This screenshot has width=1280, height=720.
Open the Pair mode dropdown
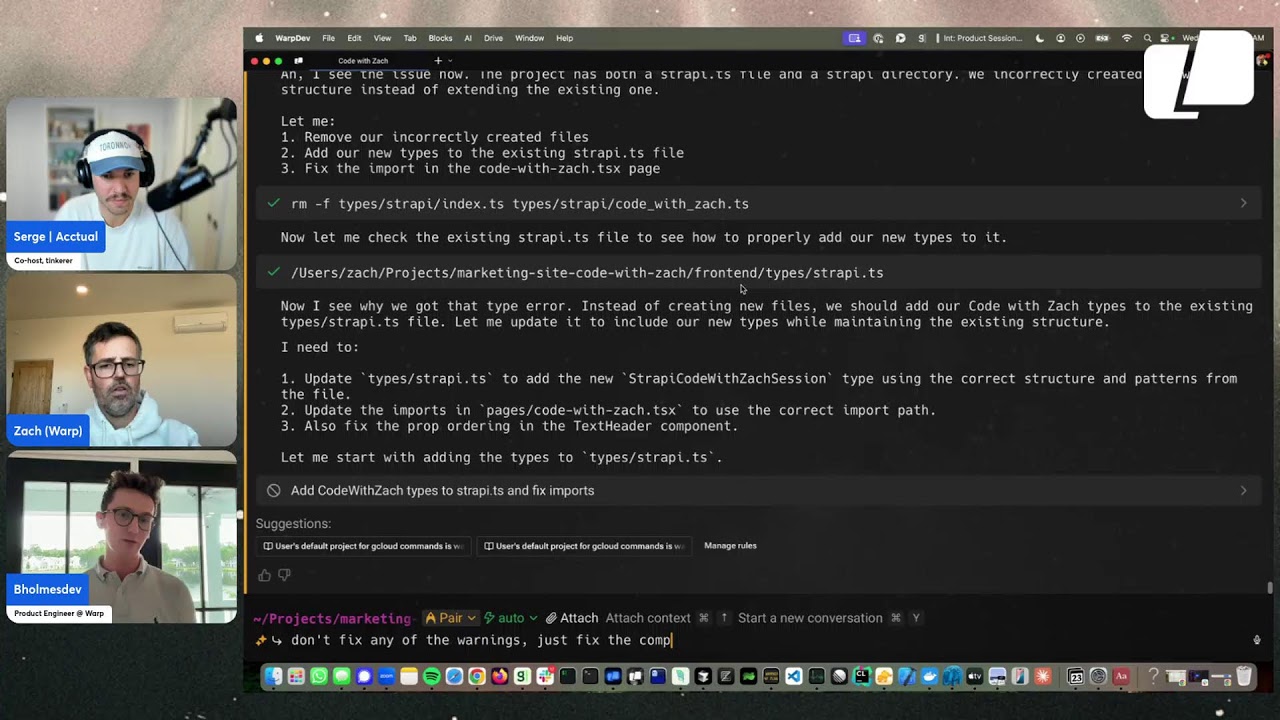tap(451, 618)
